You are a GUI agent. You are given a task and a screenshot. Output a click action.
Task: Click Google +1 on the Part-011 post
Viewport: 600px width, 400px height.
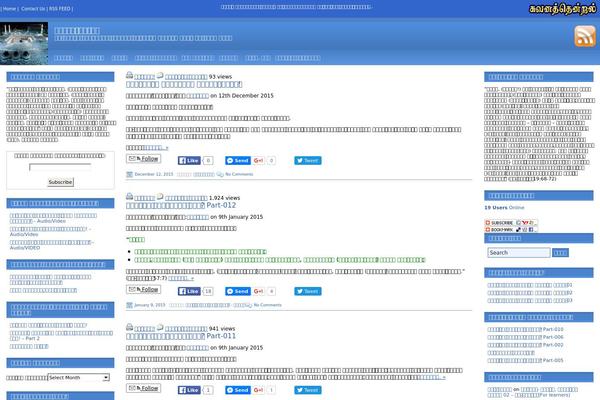(259, 390)
